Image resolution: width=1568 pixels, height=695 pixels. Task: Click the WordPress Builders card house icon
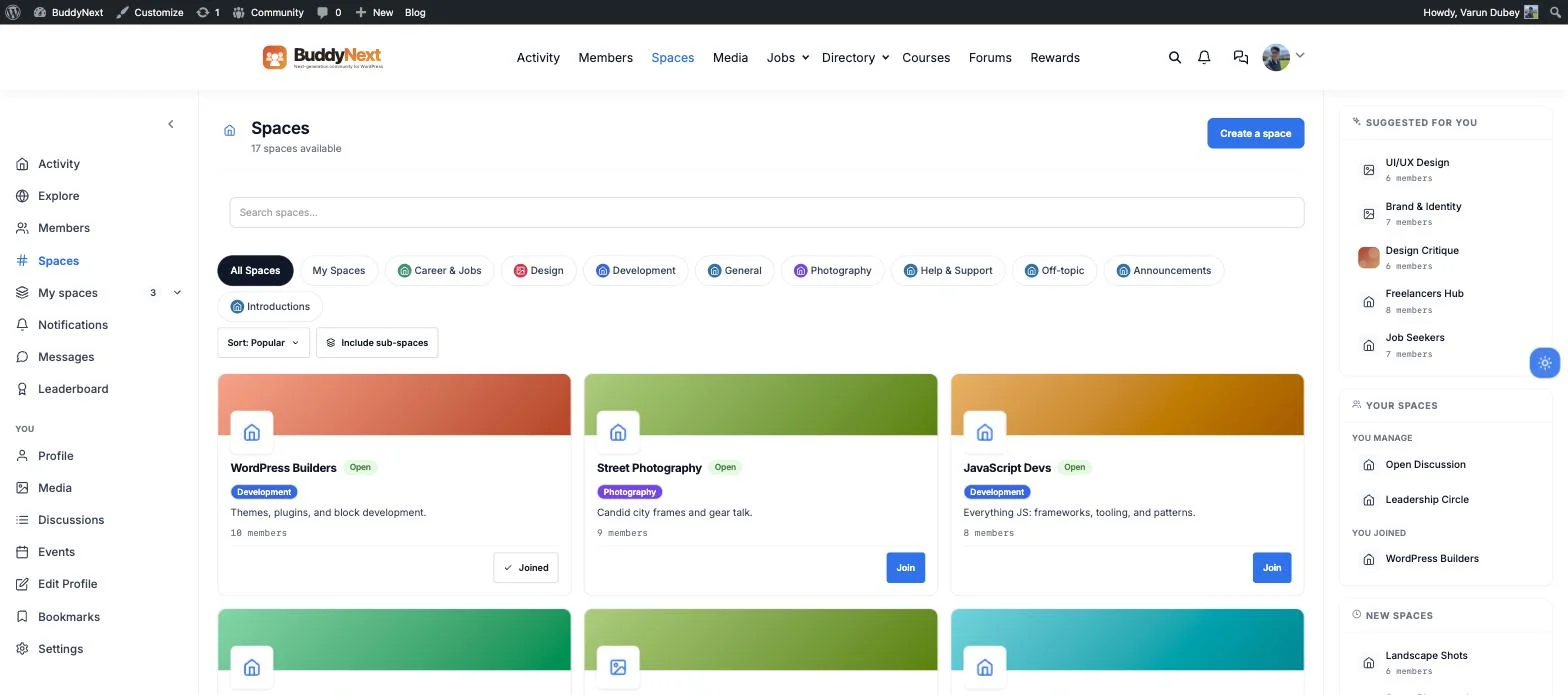tap(252, 432)
